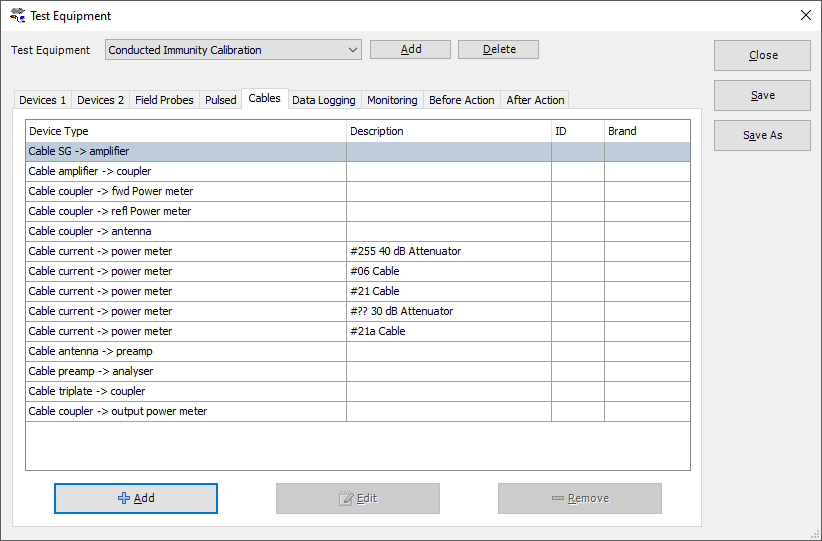Select Cable coupler -> output power meter row
822x541 pixels.
pos(358,411)
